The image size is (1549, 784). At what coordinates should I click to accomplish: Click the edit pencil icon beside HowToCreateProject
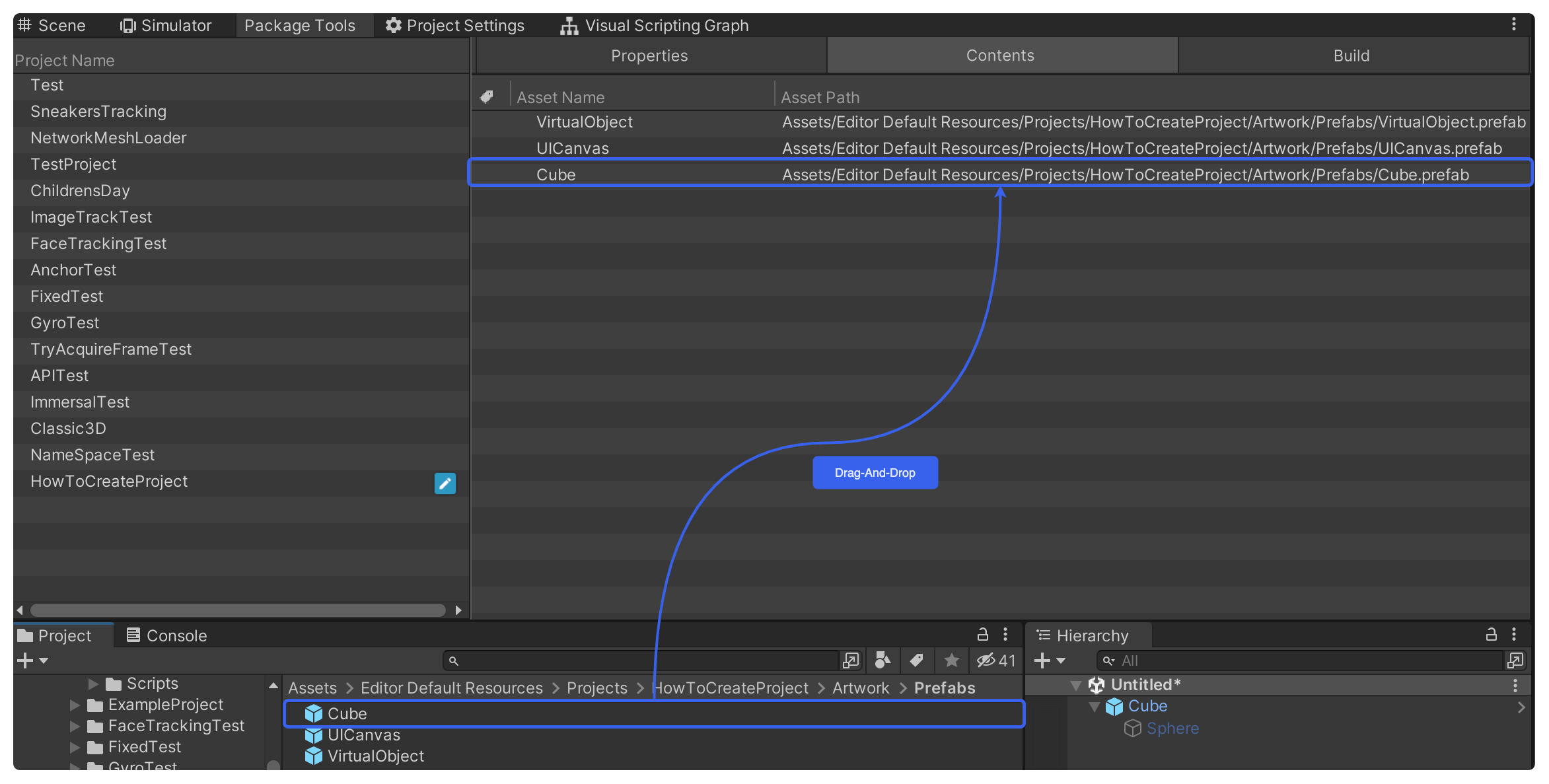(445, 483)
